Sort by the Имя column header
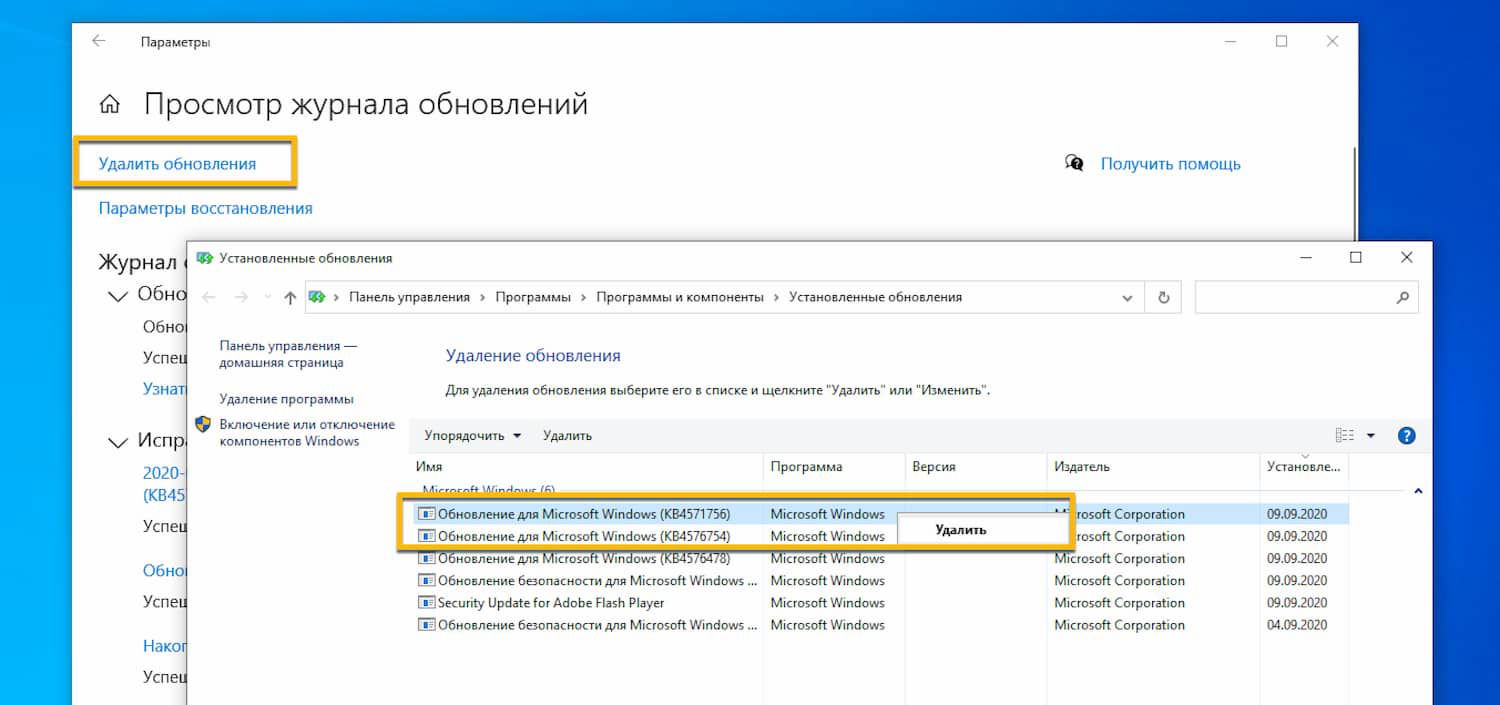The width and height of the screenshot is (1500, 705). [x=588, y=466]
